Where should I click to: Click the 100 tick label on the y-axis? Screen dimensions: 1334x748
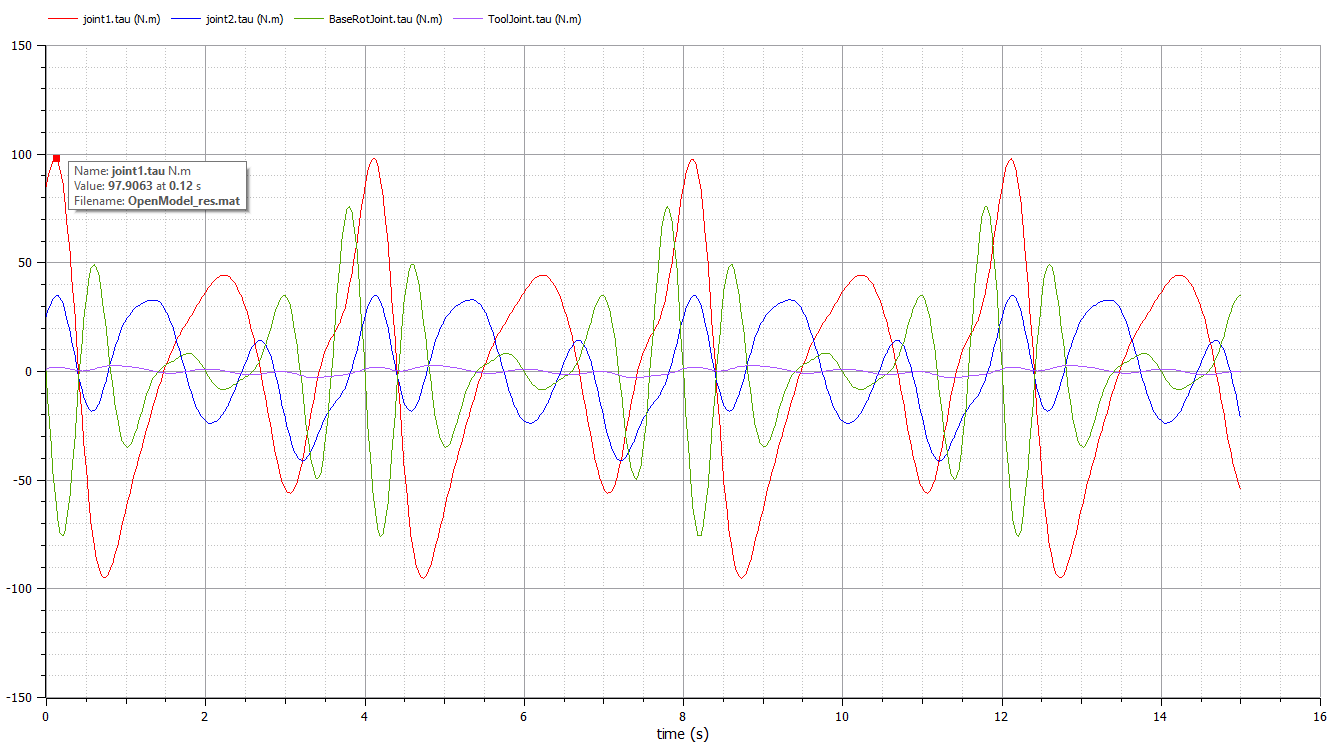[22, 155]
